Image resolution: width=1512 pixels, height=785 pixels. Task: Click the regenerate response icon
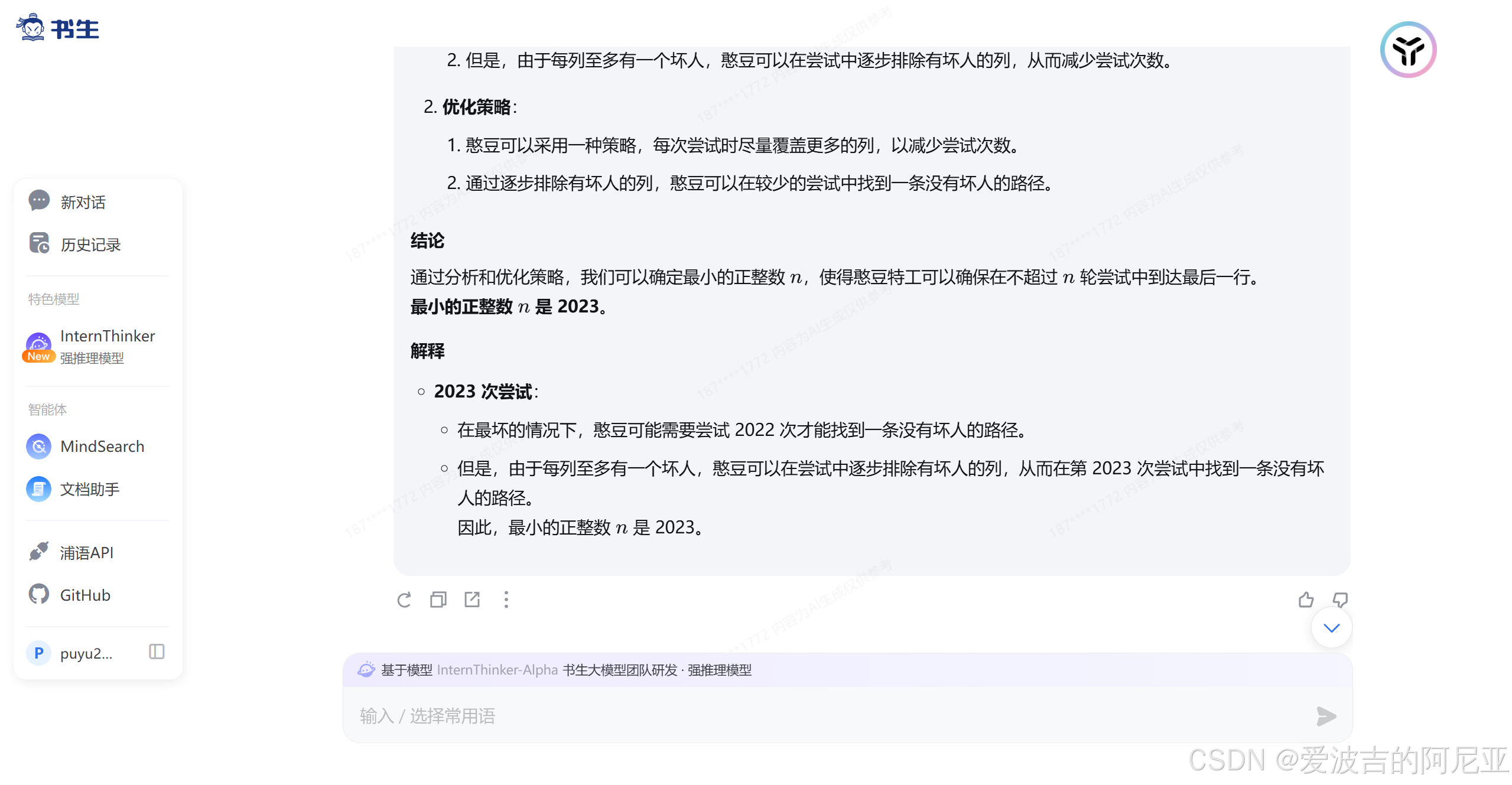(x=404, y=600)
